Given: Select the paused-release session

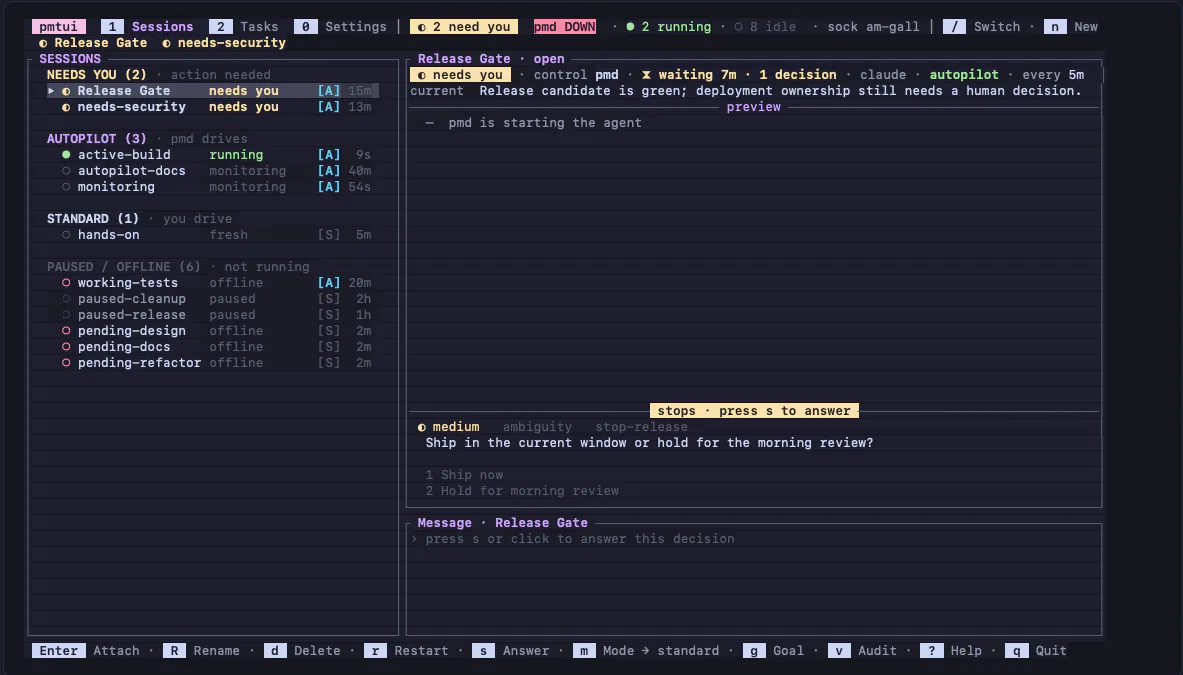Looking at the screenshot, I should coord(212,314).
